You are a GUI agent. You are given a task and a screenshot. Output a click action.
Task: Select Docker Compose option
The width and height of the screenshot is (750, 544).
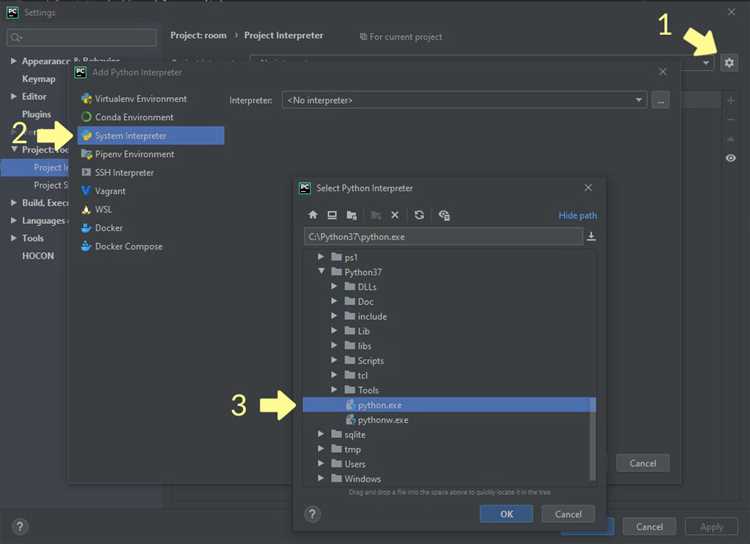coord(151,246)
